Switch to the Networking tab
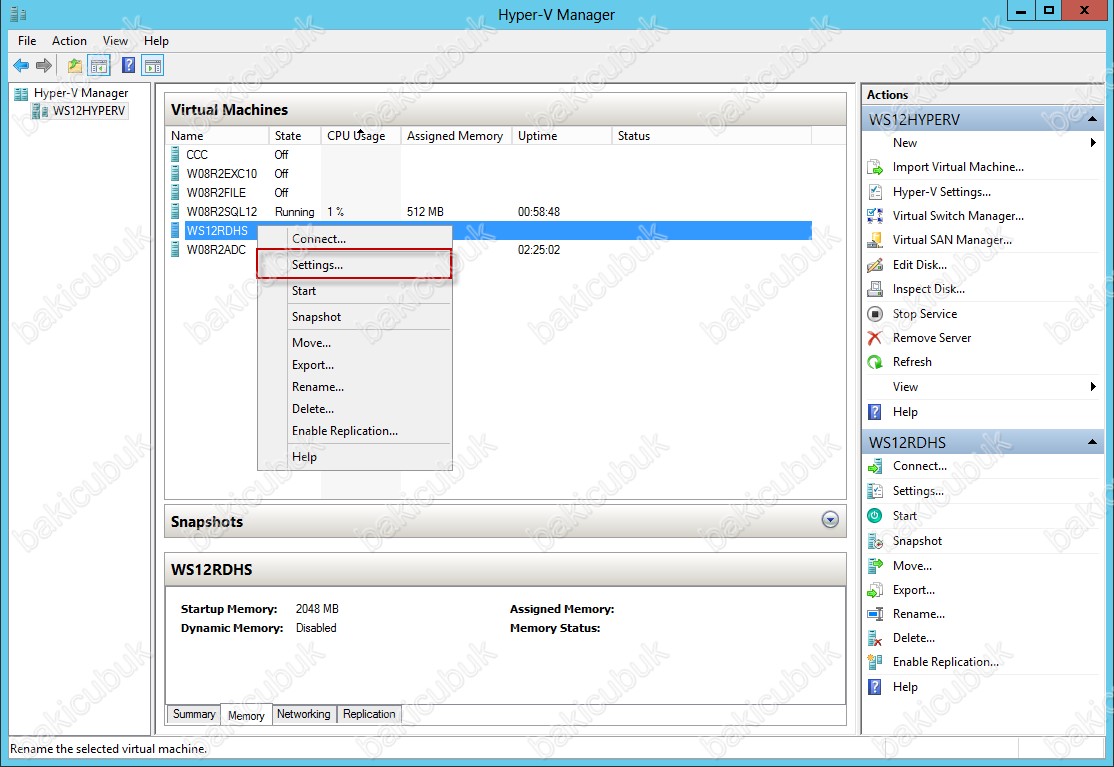 (x=303, y=714)
